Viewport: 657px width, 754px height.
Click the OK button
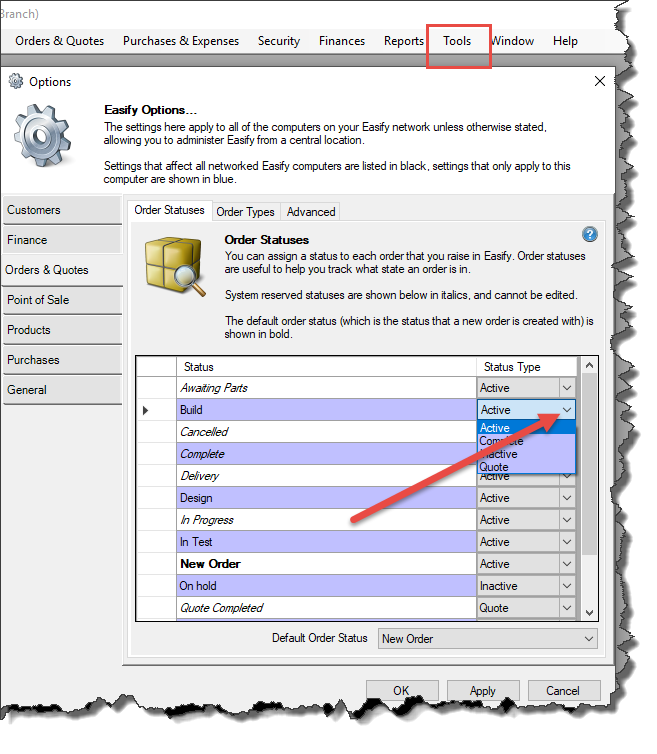tap(401, 690)
